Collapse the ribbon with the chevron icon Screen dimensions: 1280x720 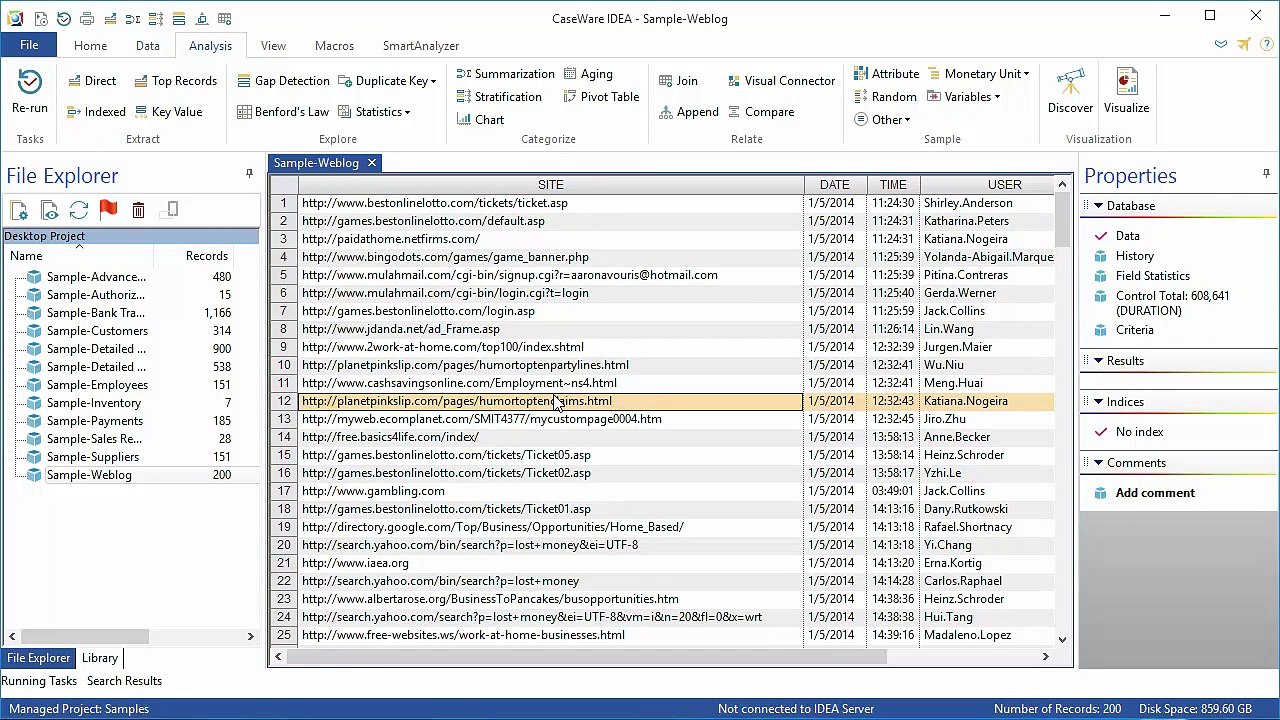click(1221, 45)
